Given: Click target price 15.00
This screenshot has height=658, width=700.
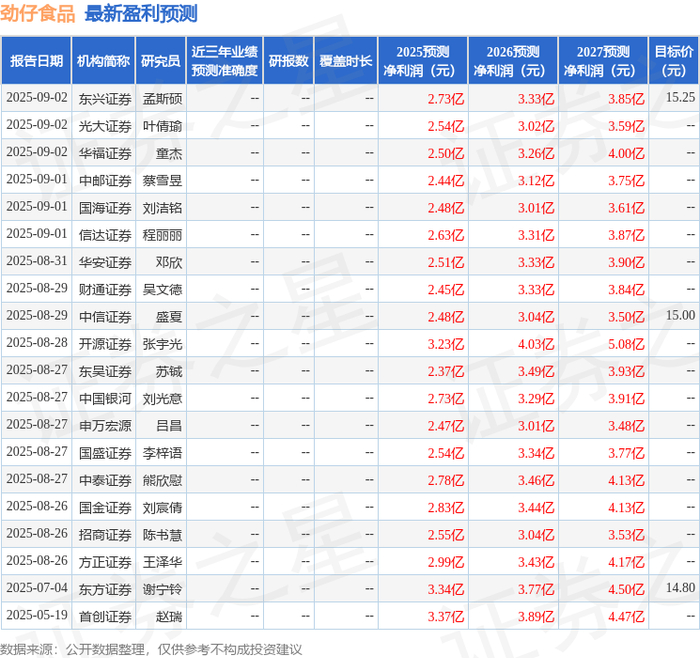Looking at the screenshot, I should click(x=680, y=315).
